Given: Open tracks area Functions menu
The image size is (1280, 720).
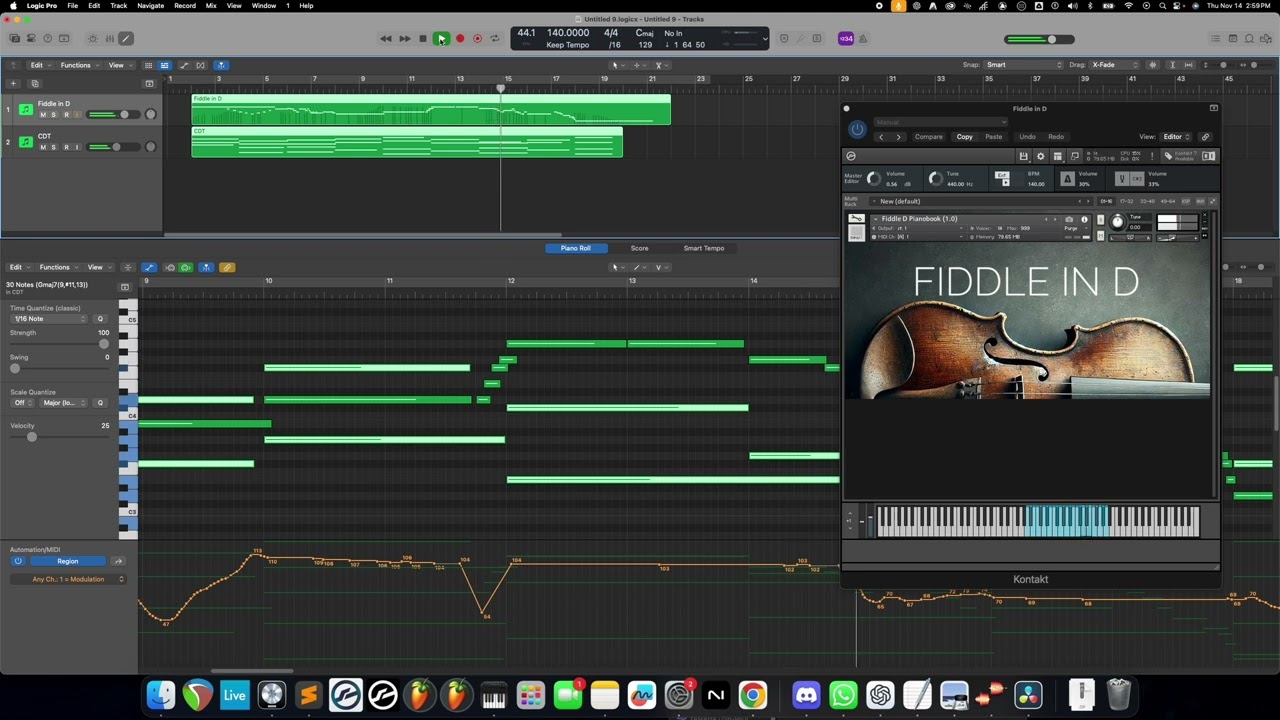Looking at the screenshot, I should click(x=78, y=65).
